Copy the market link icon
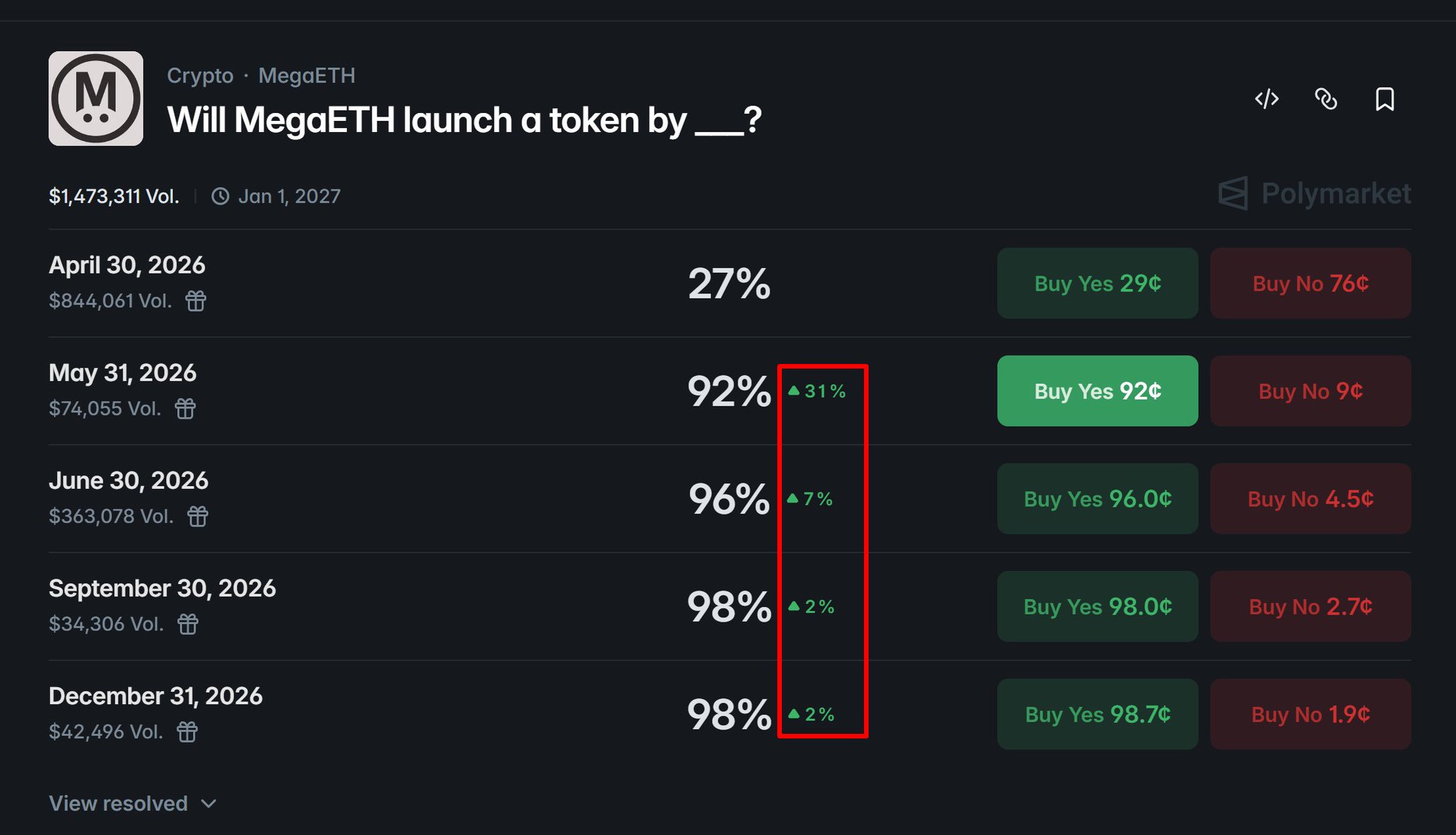The width and height of the screenshot is (1456, 835). click(x=1325, y=99)
